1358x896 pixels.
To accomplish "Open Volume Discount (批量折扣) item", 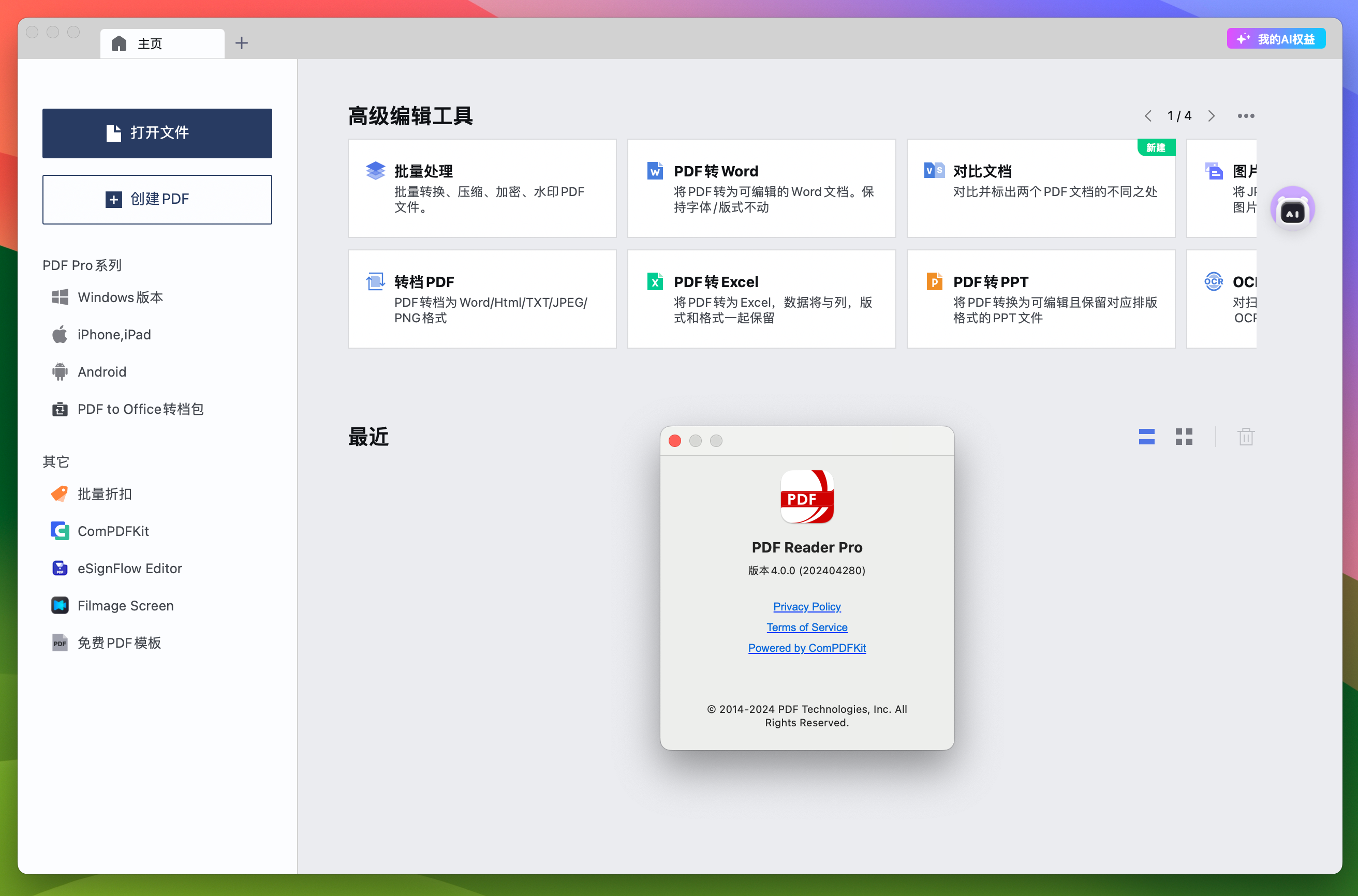I will tap(92, 494).
